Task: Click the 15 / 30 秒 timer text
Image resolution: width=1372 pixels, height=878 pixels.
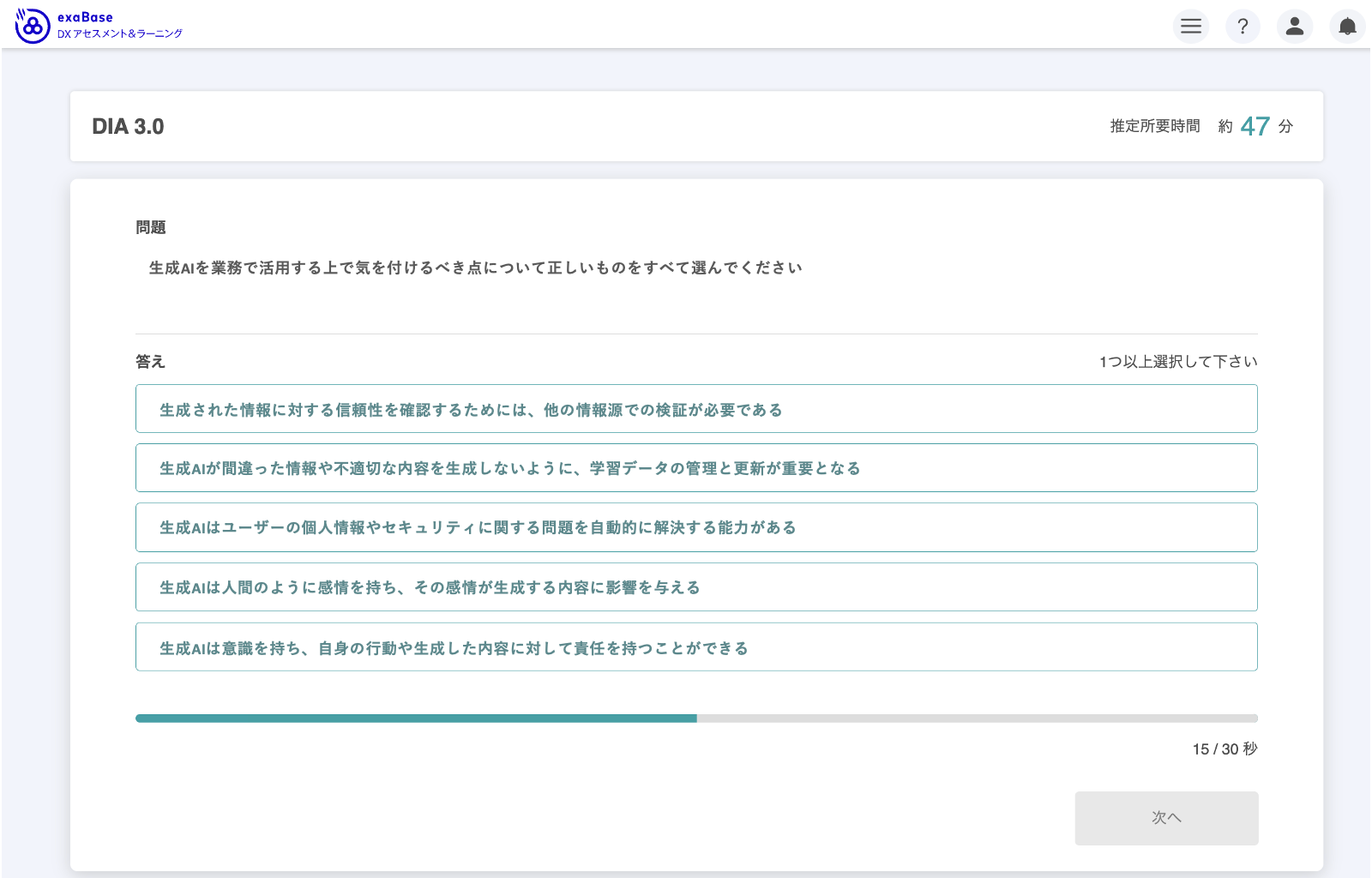Action: tap(1225, 749)
